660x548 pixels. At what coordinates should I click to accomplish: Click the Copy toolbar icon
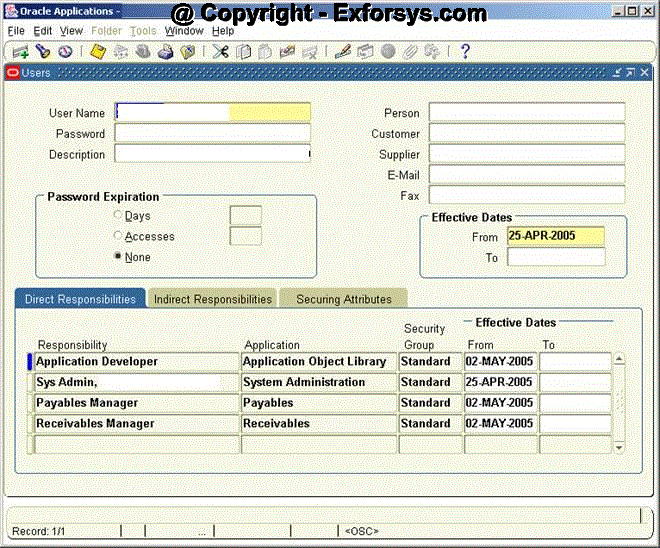tap(244, 51)
